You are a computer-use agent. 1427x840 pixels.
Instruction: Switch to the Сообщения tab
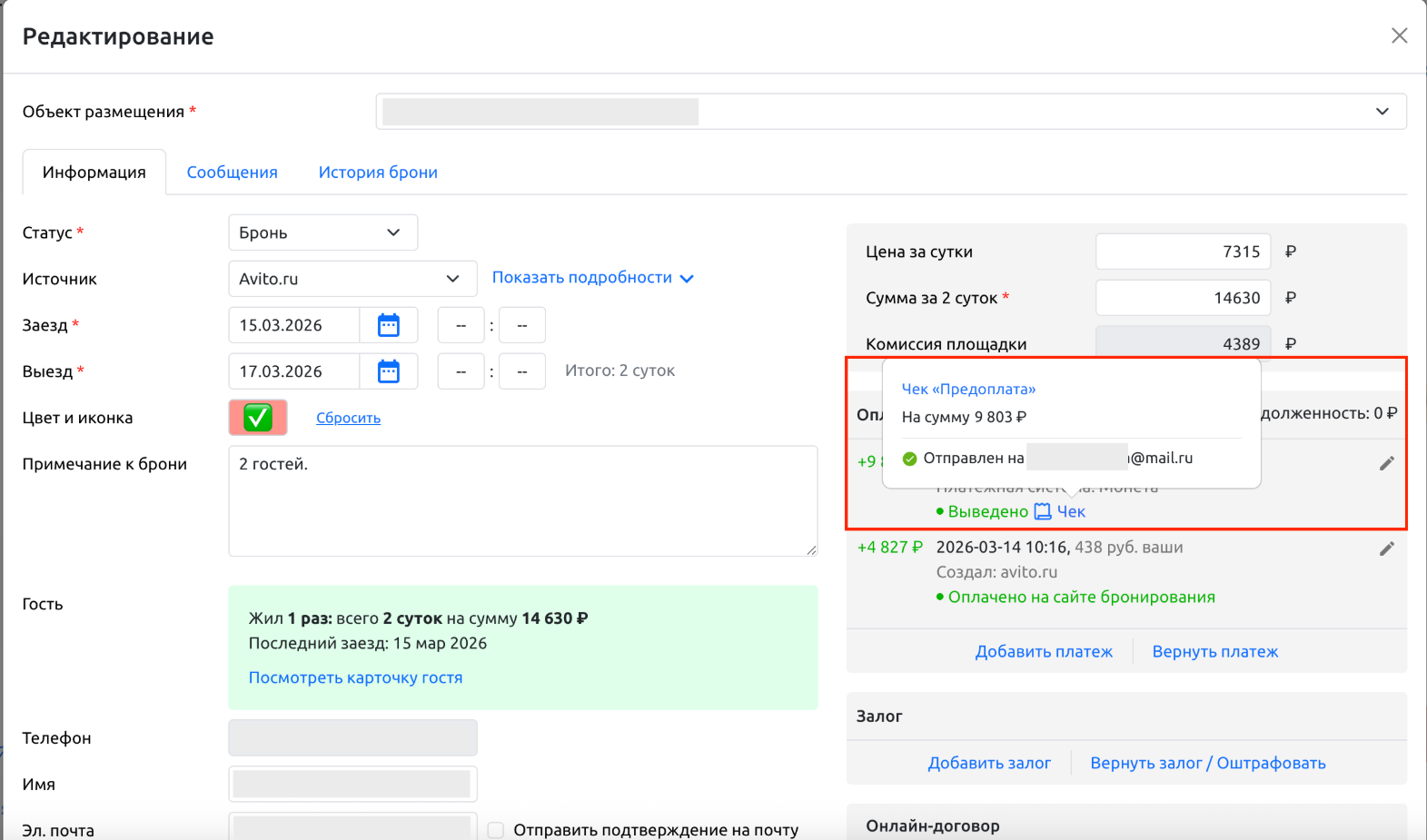coord(232,173)
